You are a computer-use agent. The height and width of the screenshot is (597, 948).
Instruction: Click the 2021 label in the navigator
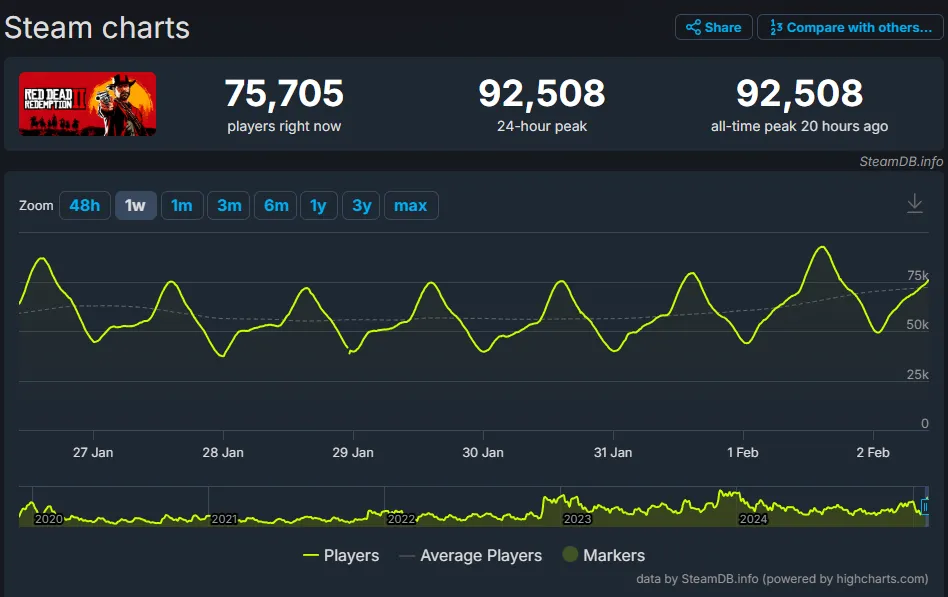pyautogui.click(x=224, y=519)
